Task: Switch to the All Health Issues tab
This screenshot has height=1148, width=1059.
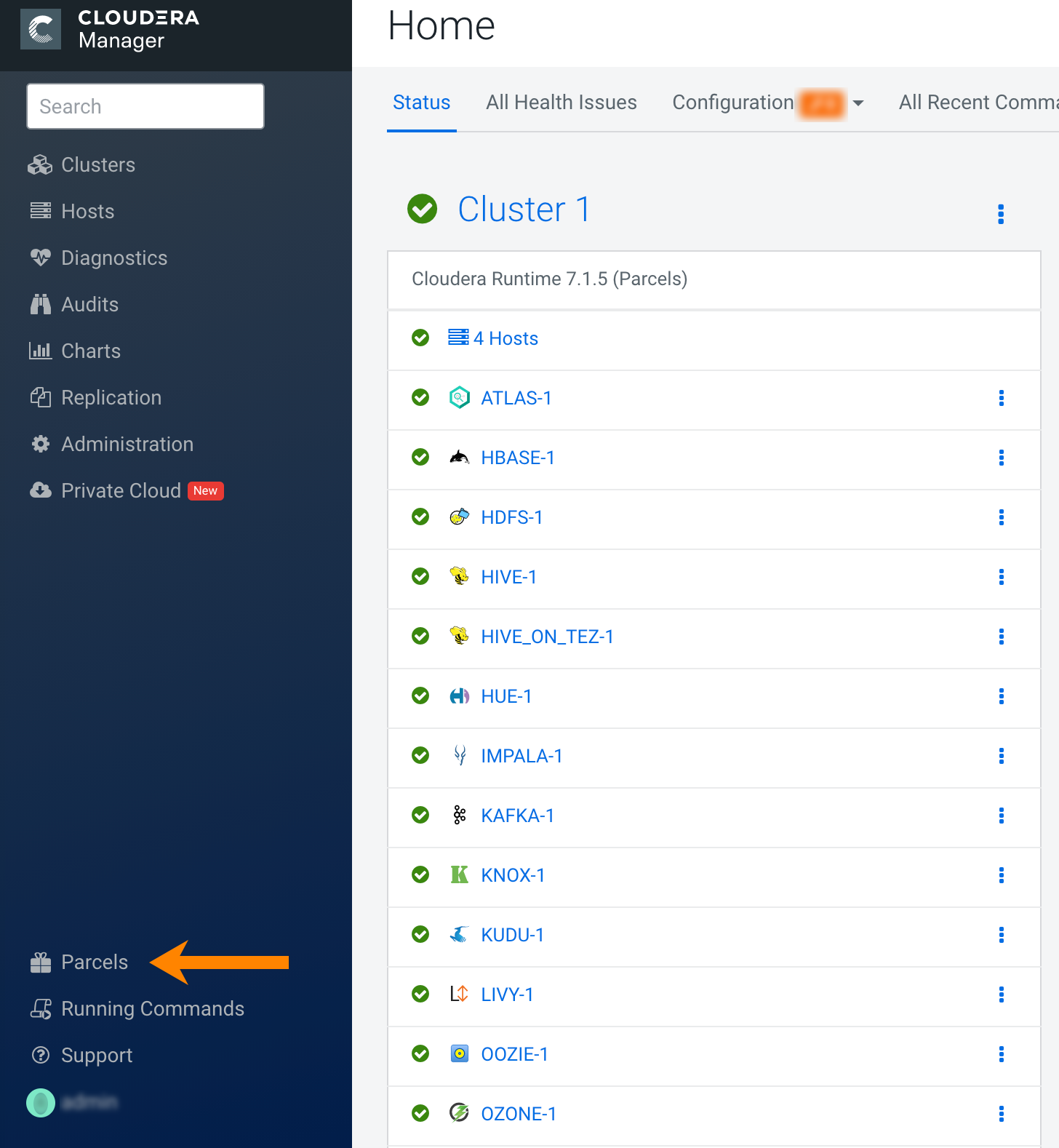Action: pos(562,103)
